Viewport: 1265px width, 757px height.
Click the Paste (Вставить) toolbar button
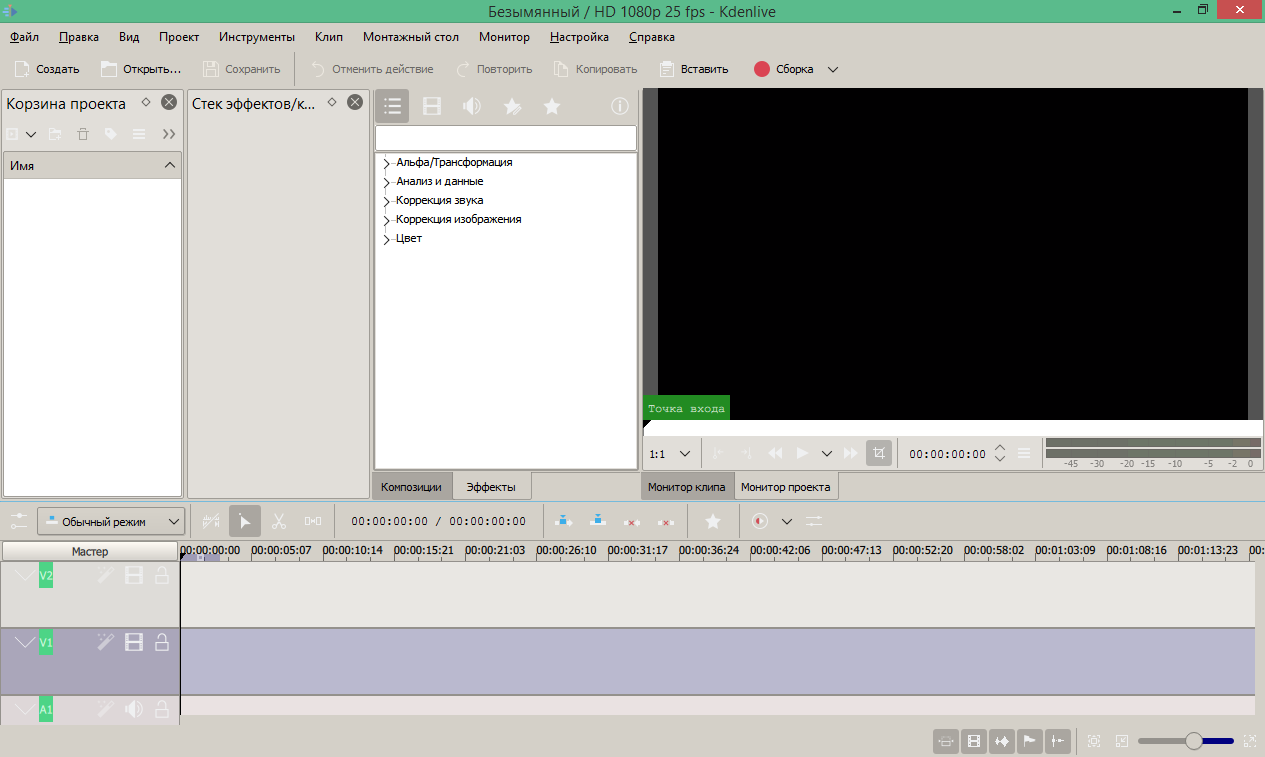(x=694, y=69)
